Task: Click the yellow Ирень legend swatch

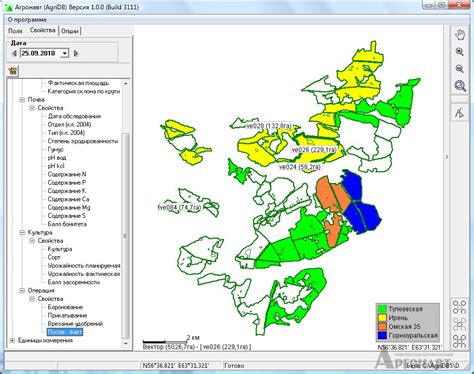Action: (382, 318)
